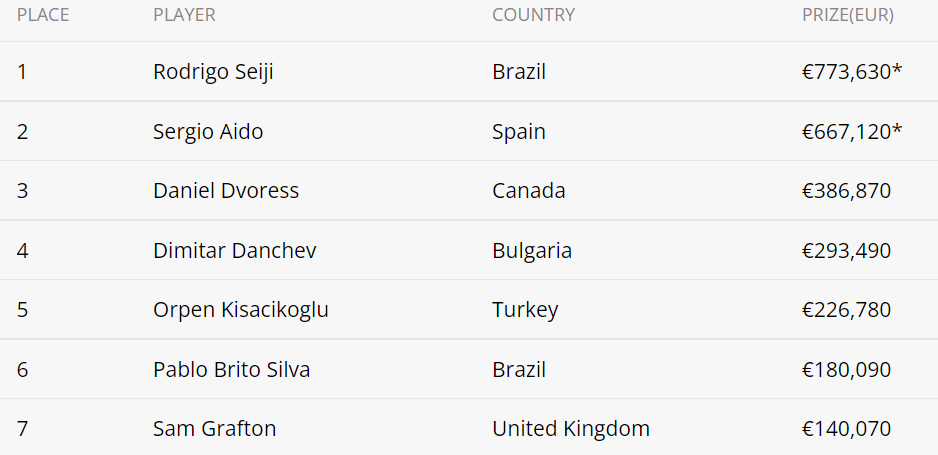Click the €667,120* prize amount
Screen dimensions: 938x455
852,131
